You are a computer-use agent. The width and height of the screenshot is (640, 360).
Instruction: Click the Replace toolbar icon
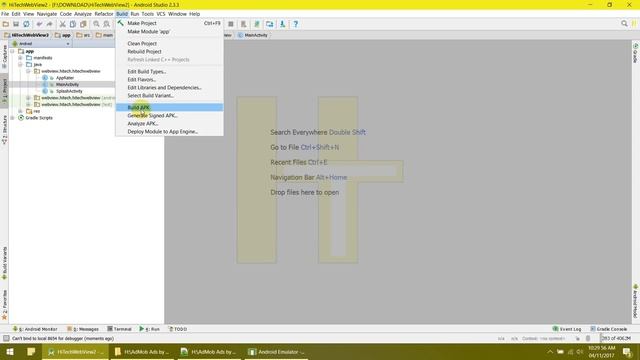click(107, 24)
